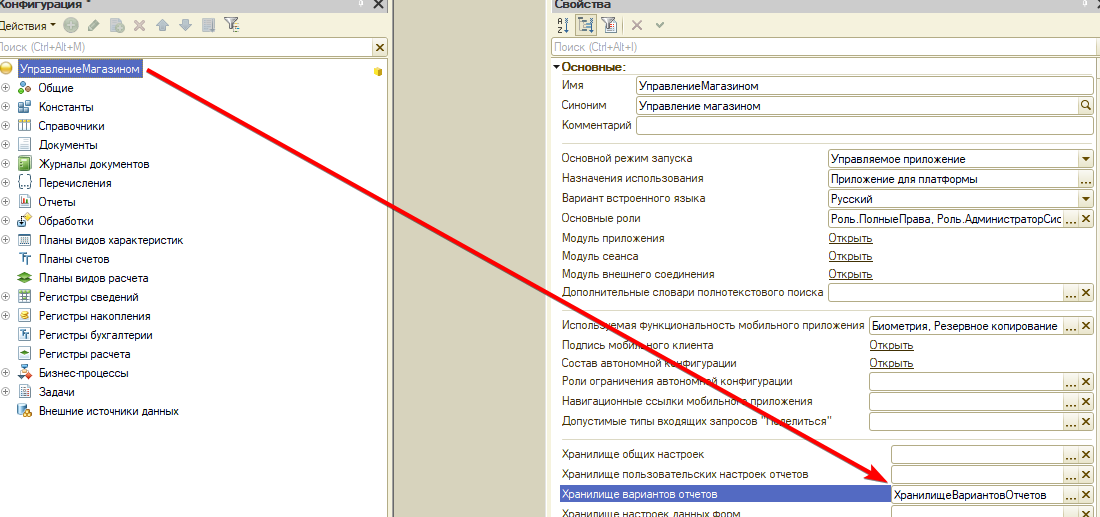The image size is (1100, 517).
Task: Click the subsystem filter funnel icon
Action: [231, 24]
